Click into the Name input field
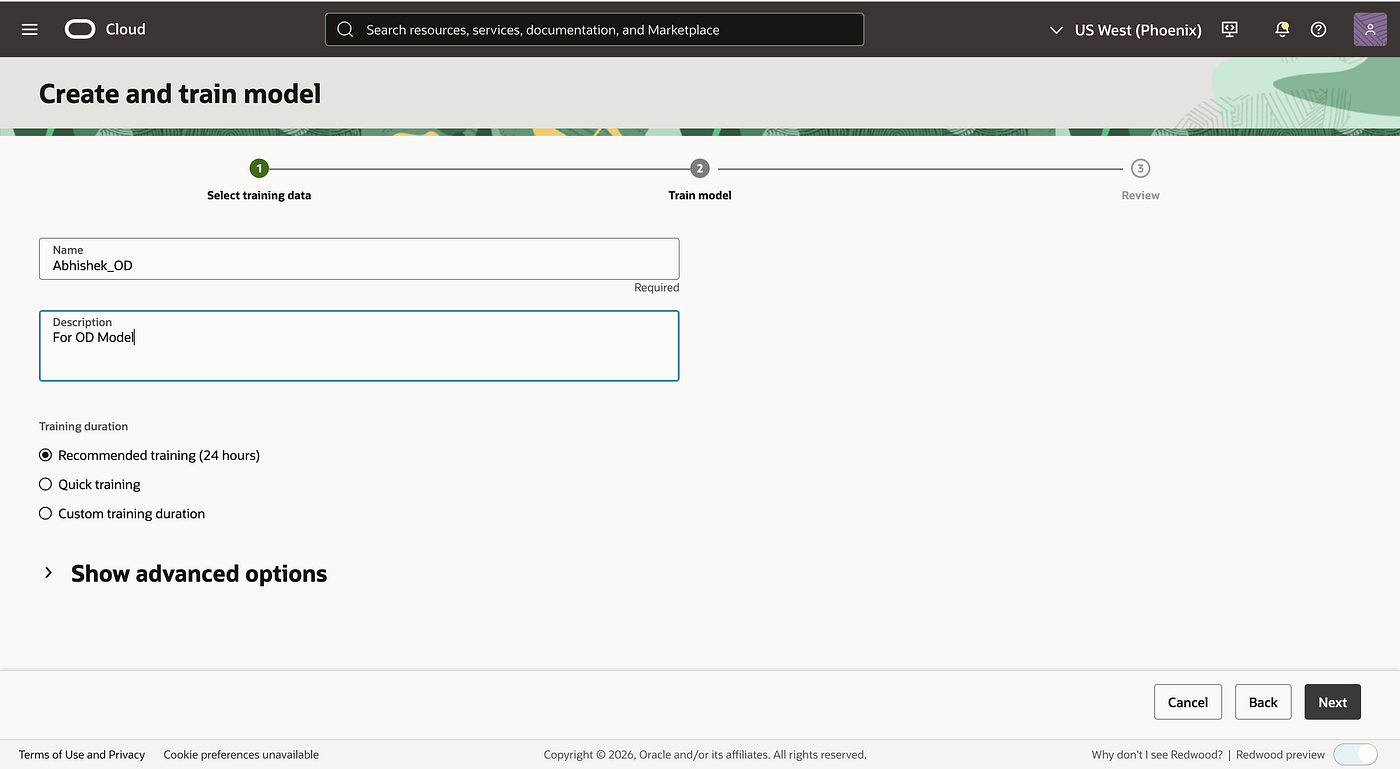1400x769 pixels. pyautogui.click(x=359, y=258)
